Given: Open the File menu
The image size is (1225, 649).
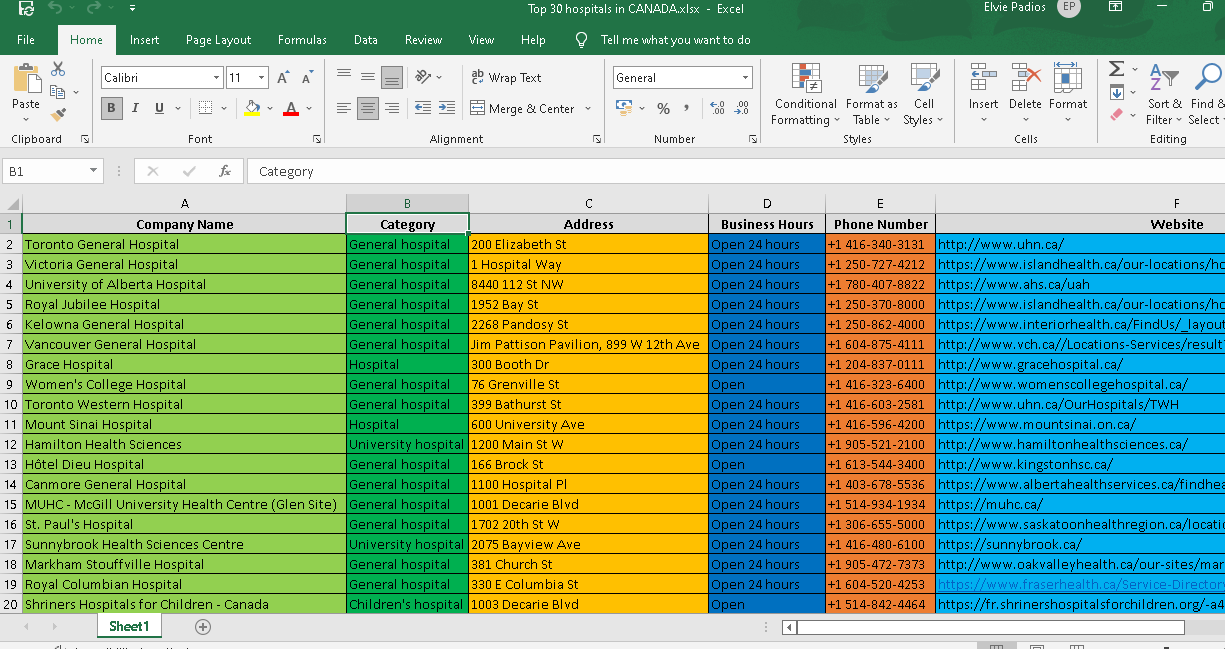Looking at the screenshot, I should (26, 40).
